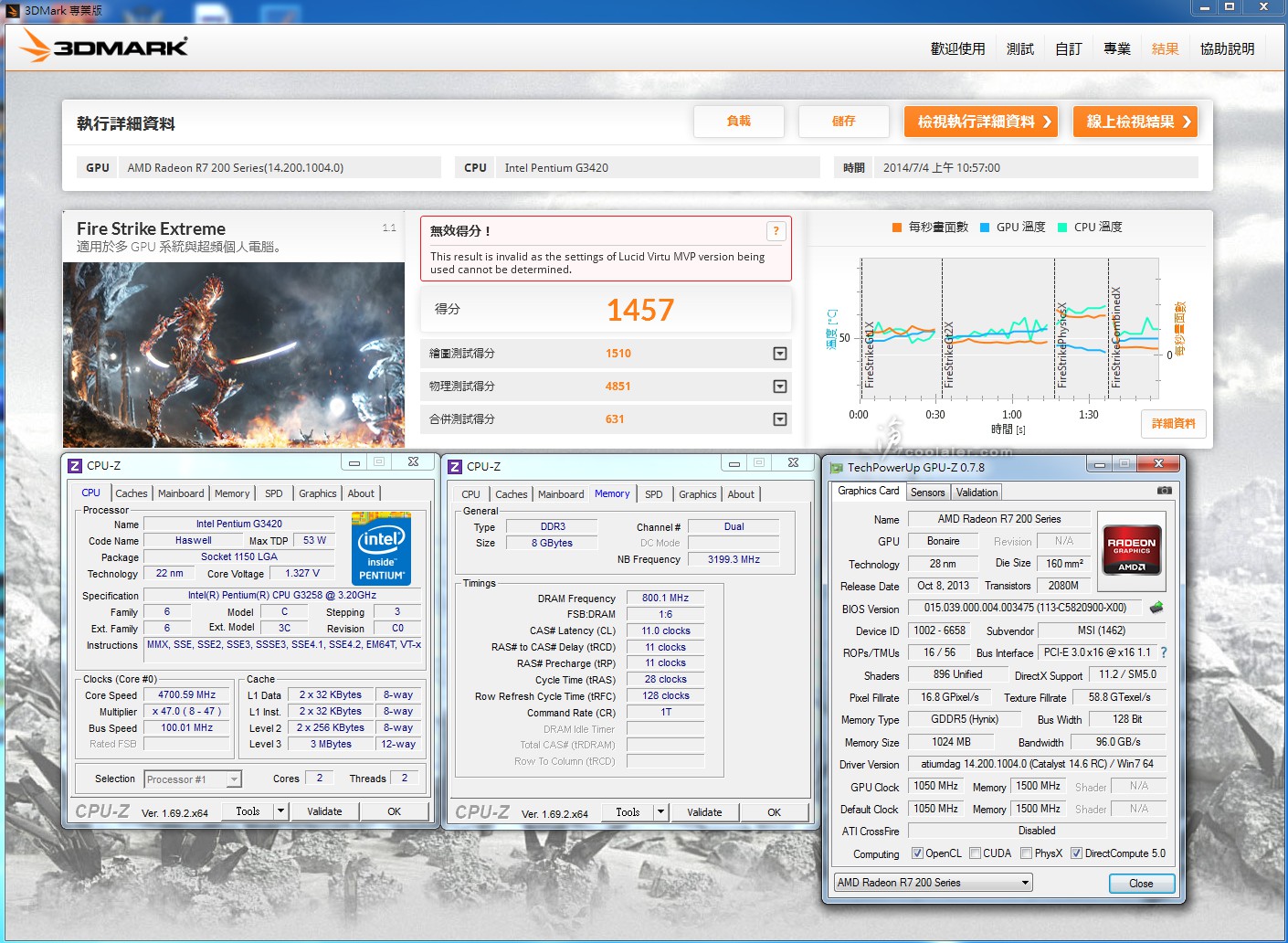Switch to Caches tab in left CPU-Z window
The image size is (1288, 943).
click(132, 493)
